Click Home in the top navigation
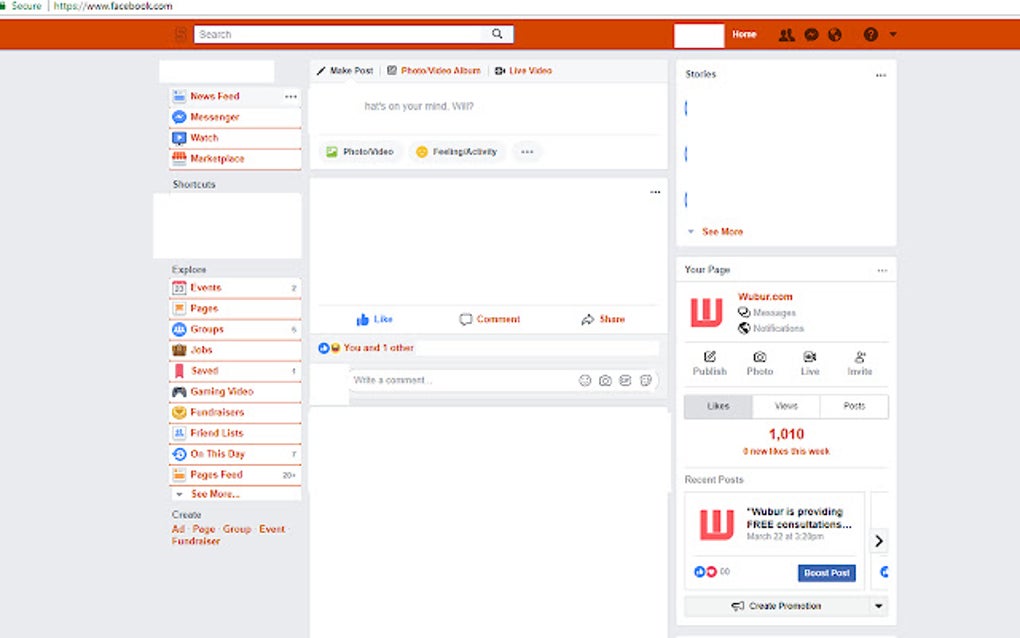This screenshot has height=638, width=1020. [743, 34]
